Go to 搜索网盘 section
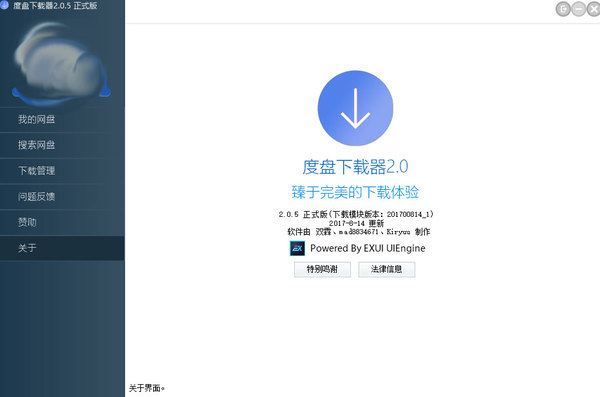The height and width of the screenshot is (397, 600). point(62,145)
